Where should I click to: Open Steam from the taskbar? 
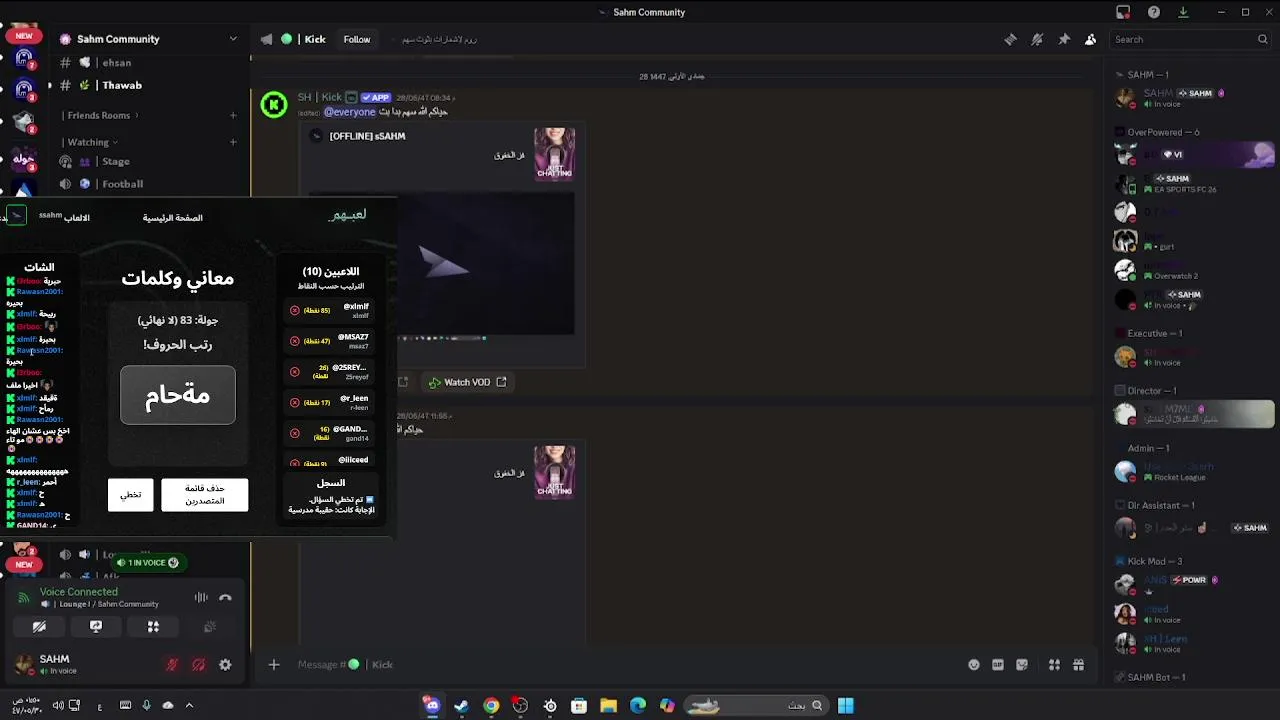tap(461, 706)
